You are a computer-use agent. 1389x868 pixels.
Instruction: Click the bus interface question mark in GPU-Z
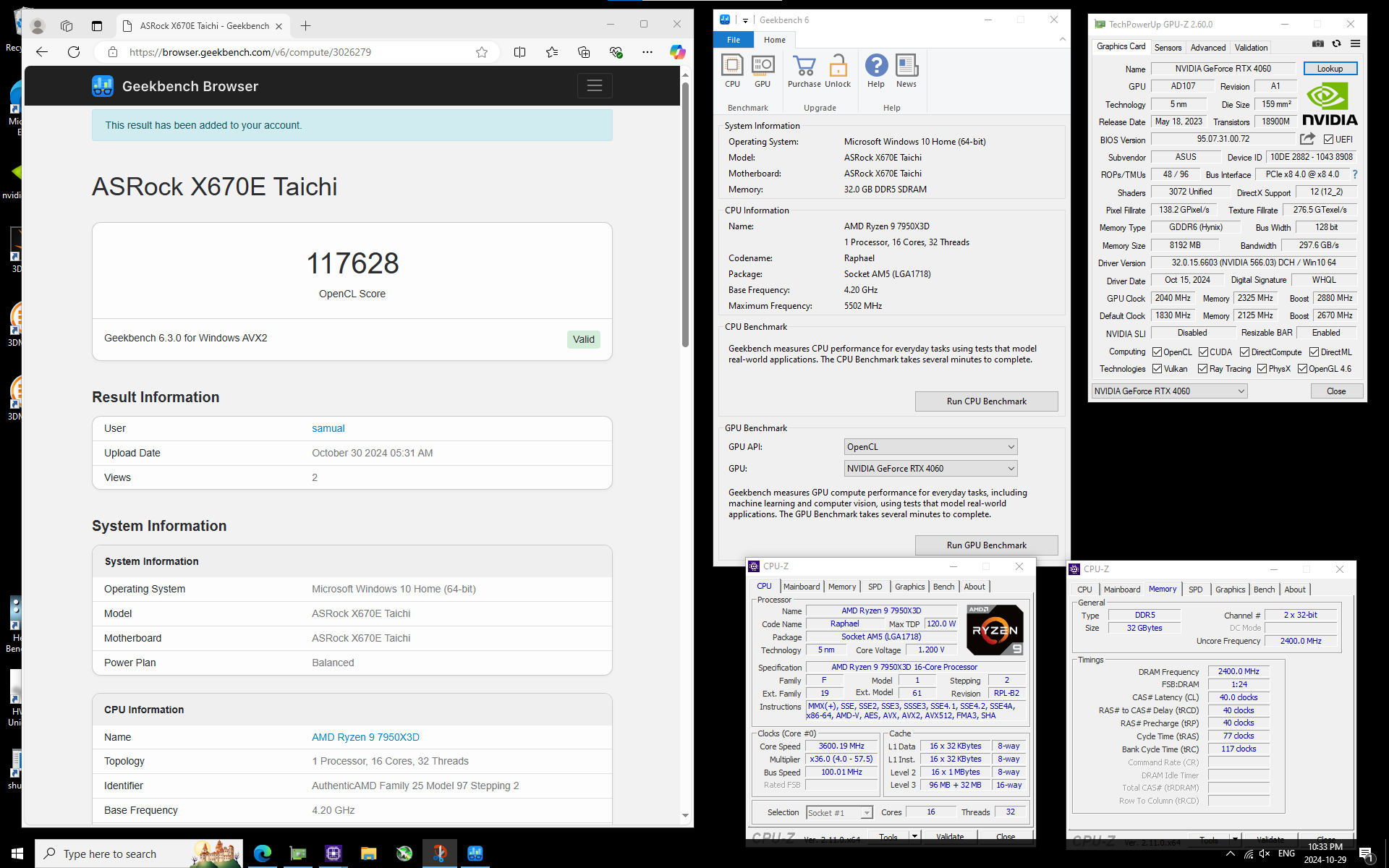tap(1355, 174)
